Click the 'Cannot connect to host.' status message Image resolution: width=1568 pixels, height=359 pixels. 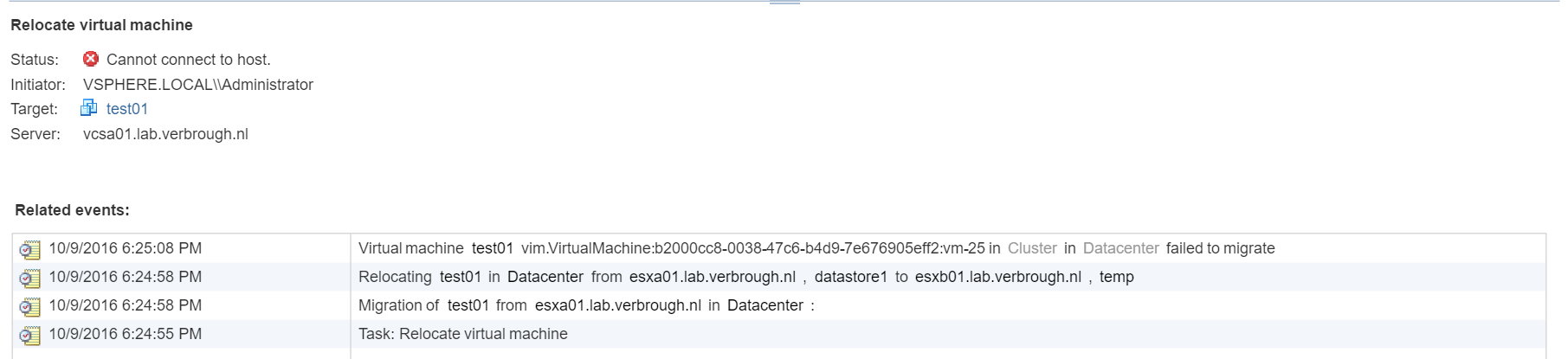[x=188, y=60]
